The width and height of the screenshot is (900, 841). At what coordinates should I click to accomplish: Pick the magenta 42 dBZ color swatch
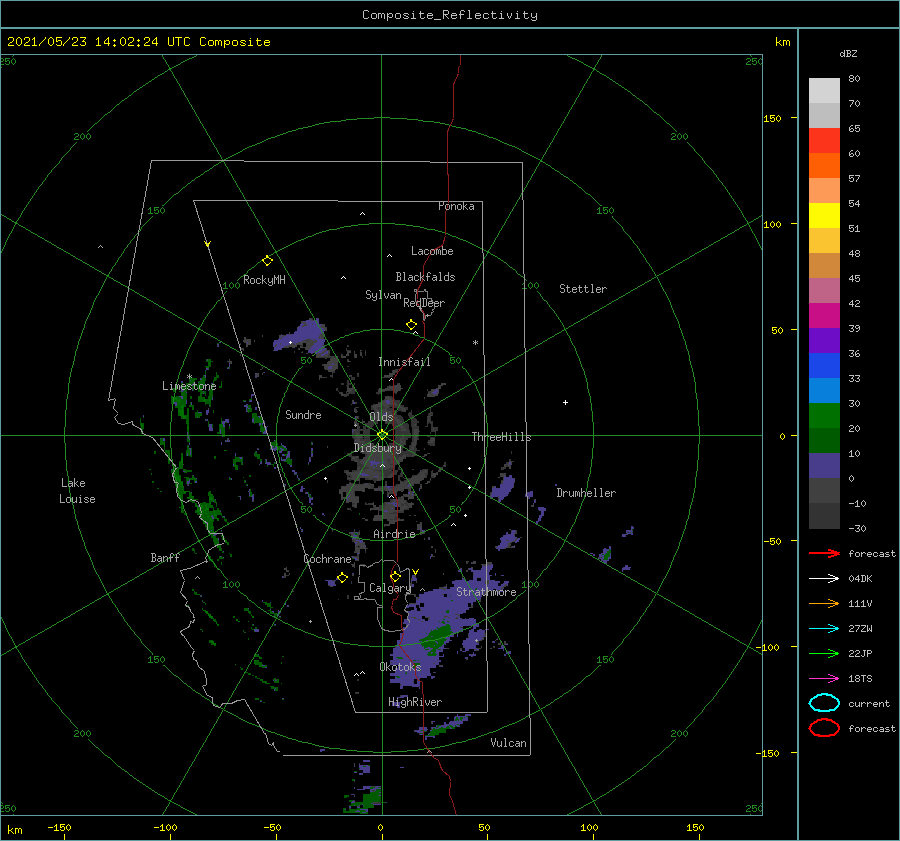pyautogui.click(x=824, y=315)
